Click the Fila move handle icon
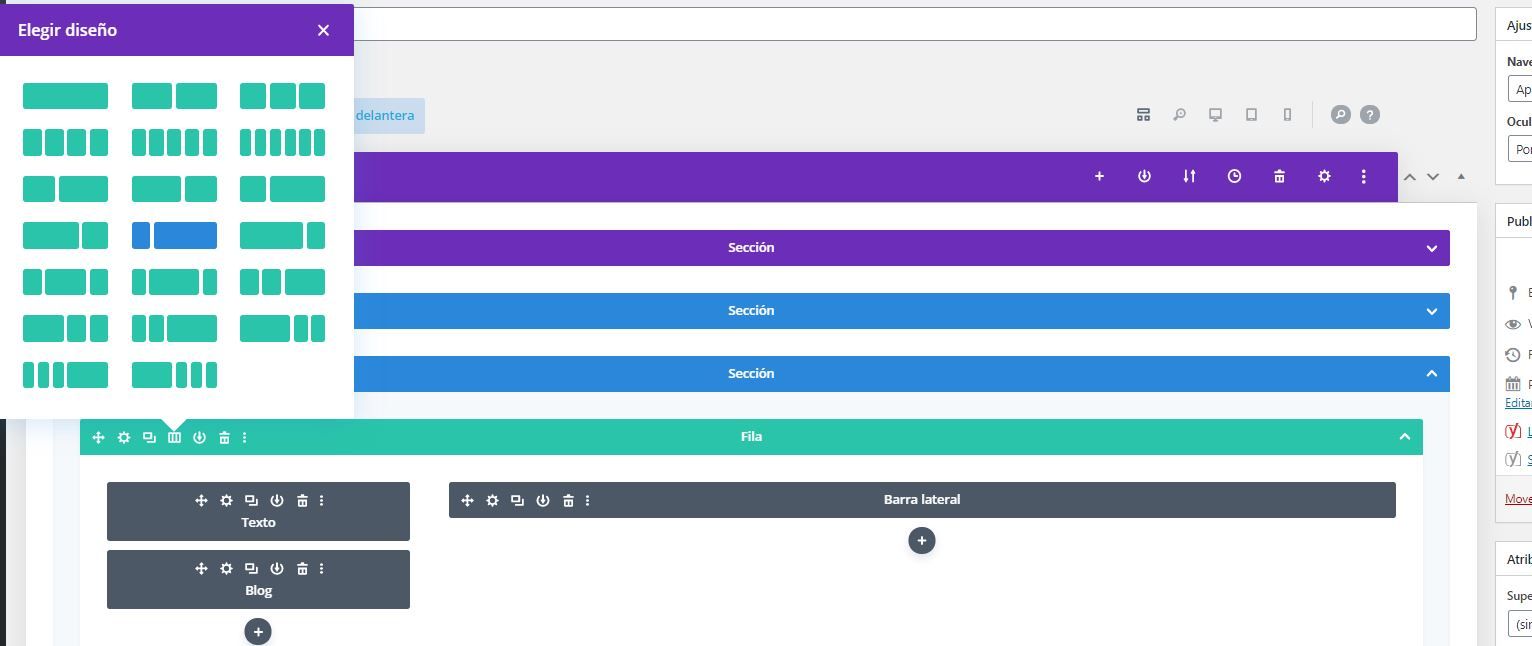Viewport: 1532px width, 646px height. (x=98, y=437)
